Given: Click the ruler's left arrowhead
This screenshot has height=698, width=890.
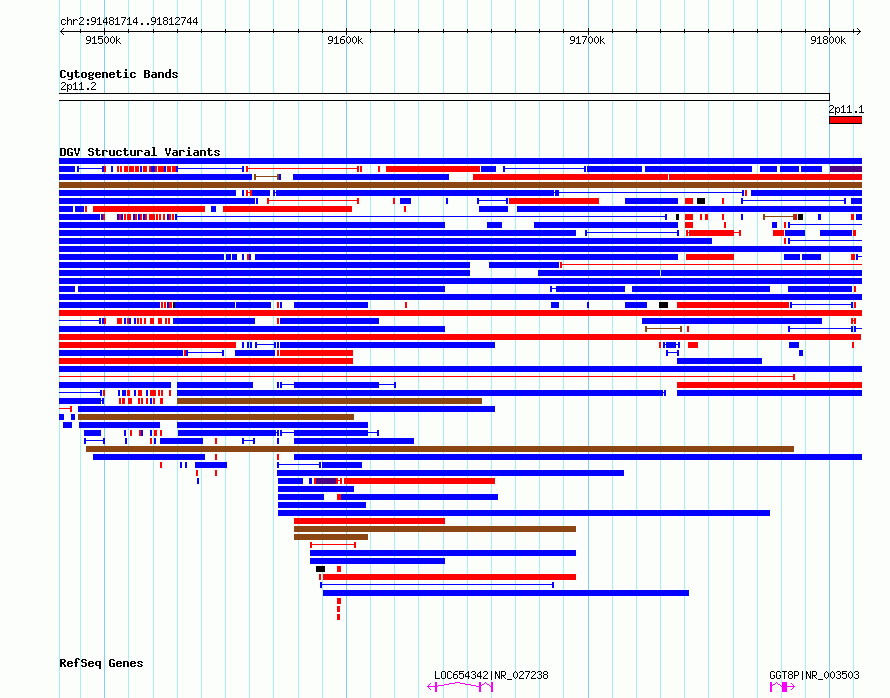Looking at the screenshot, I should (x=62, y=32).
